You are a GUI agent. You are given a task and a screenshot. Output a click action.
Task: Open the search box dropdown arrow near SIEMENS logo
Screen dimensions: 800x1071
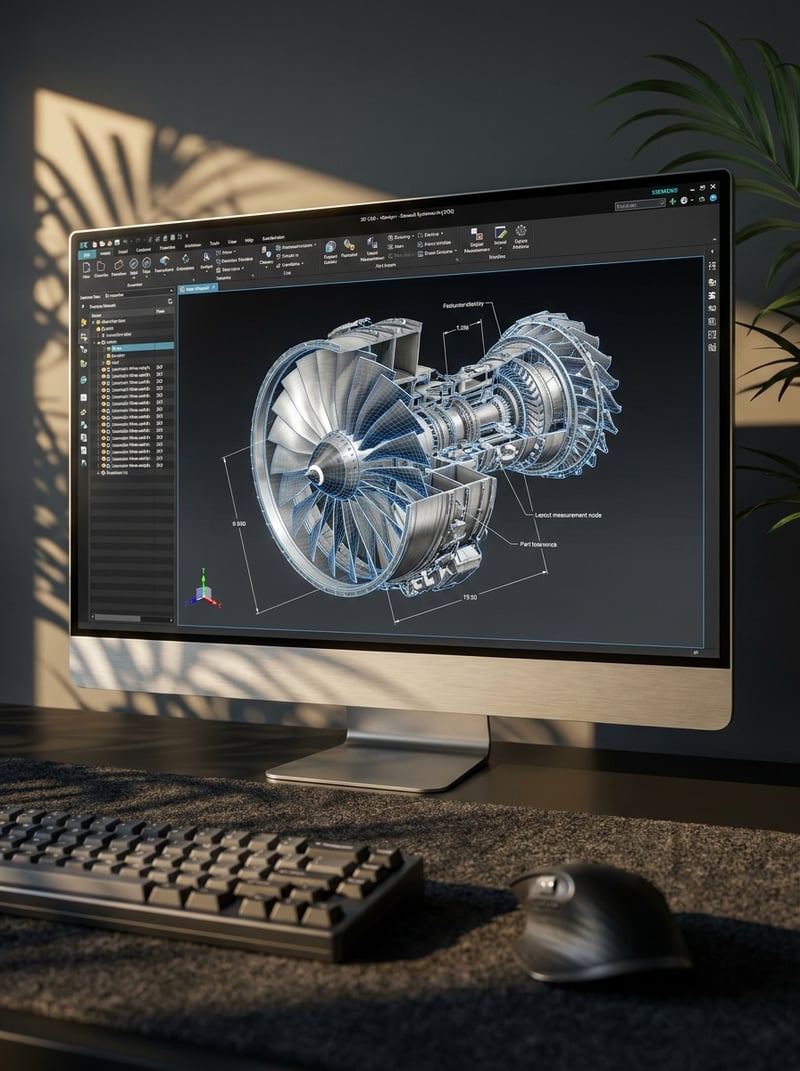point(662,202)
